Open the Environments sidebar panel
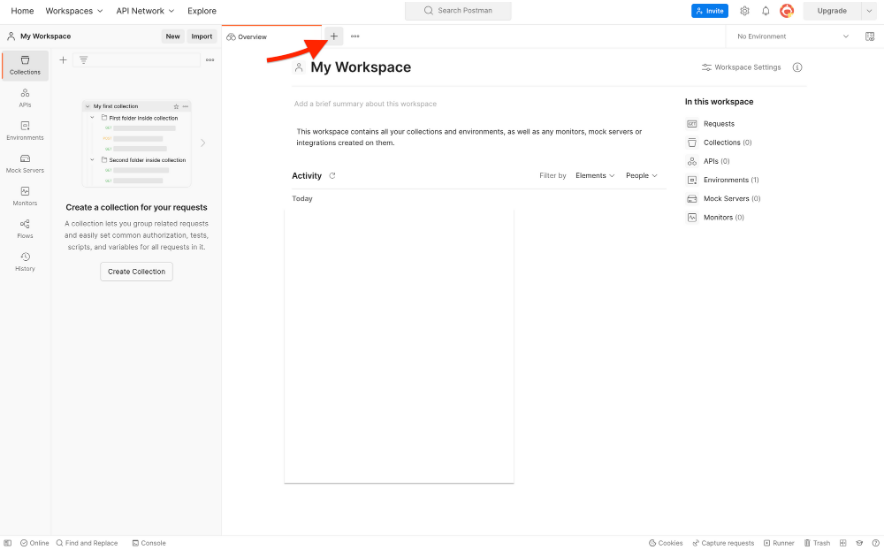Viewport: 885px width, 552px height. [25, 131]
